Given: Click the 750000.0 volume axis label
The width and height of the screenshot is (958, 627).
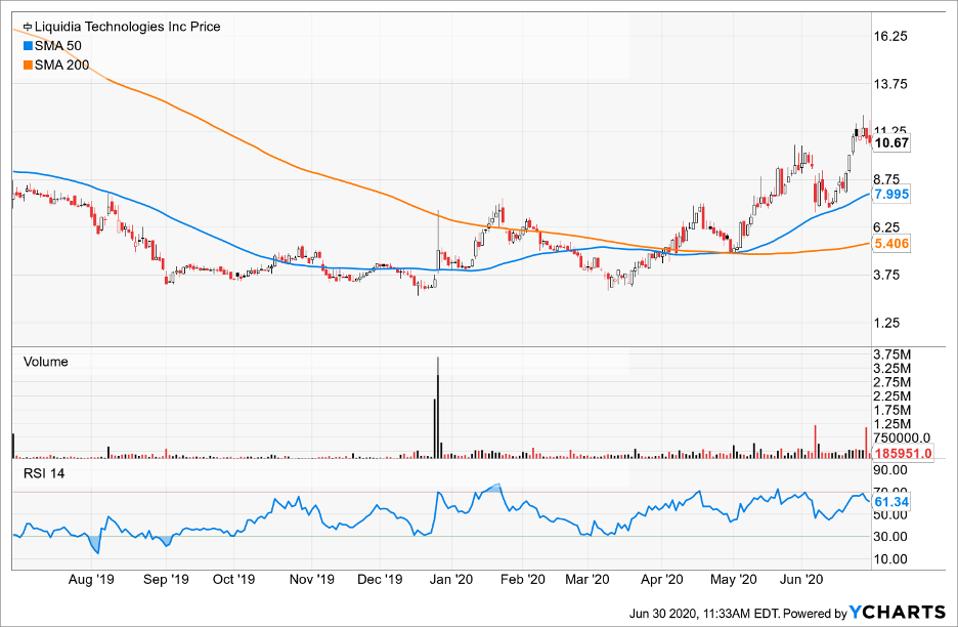Looking at the screenshot, I should pos(902,438).
